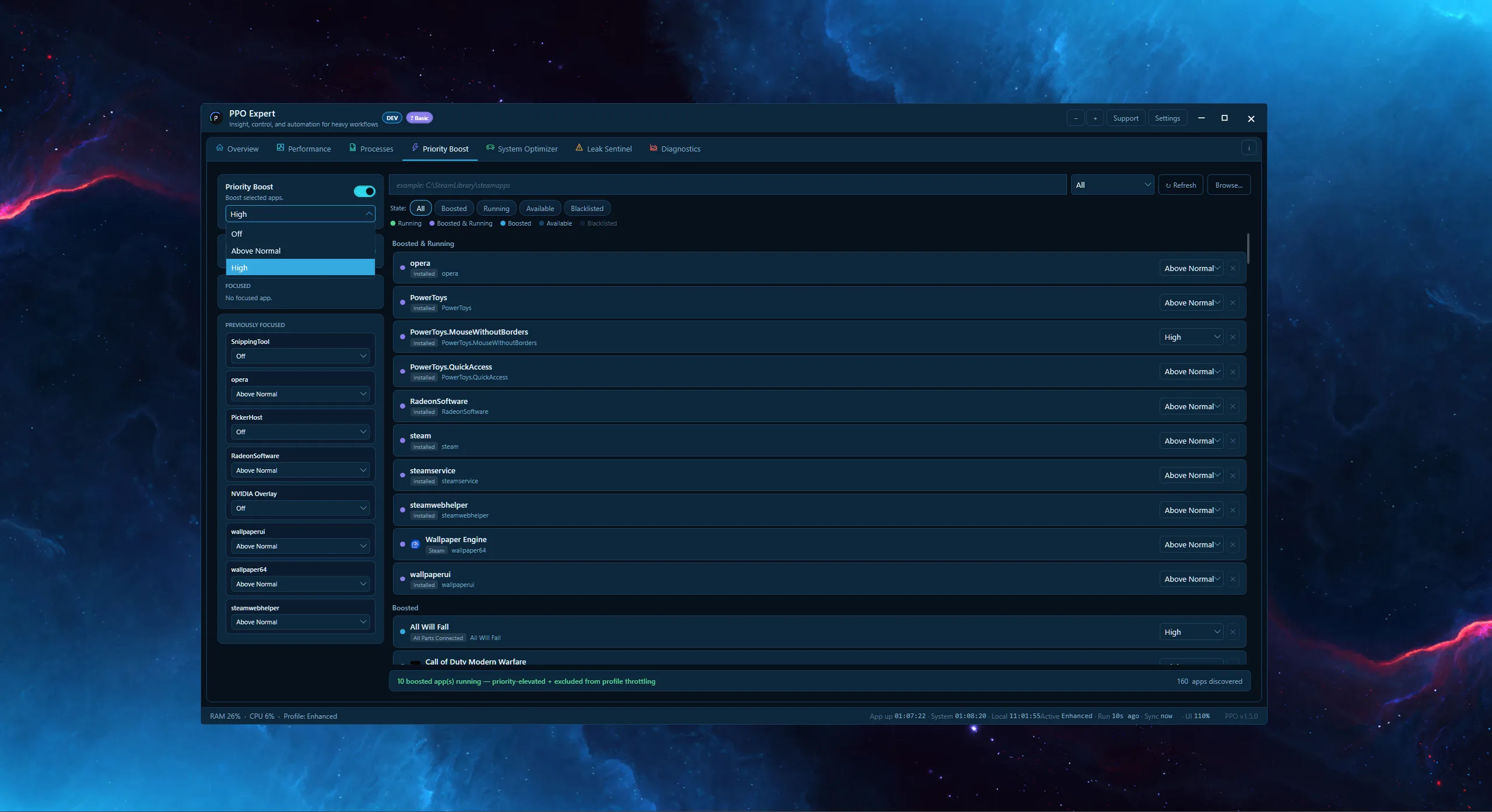Open steam row priority dropdown
1492x812 pixels.
coord(1191,441)
